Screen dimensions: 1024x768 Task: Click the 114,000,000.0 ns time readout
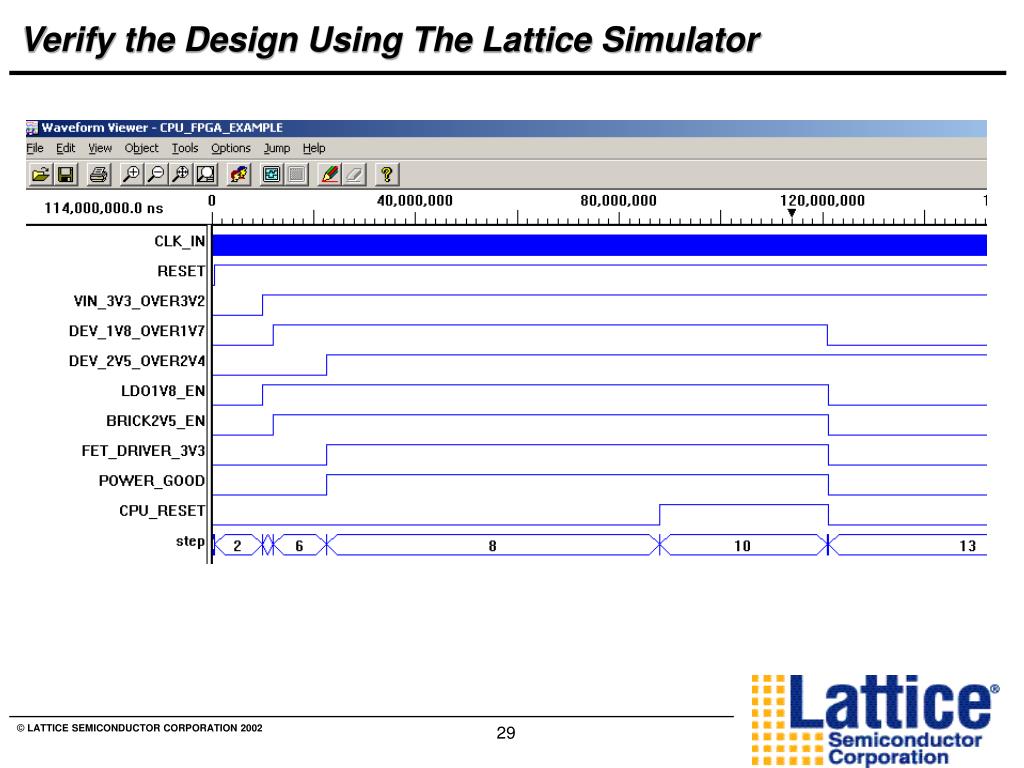[x=104, y=208]
